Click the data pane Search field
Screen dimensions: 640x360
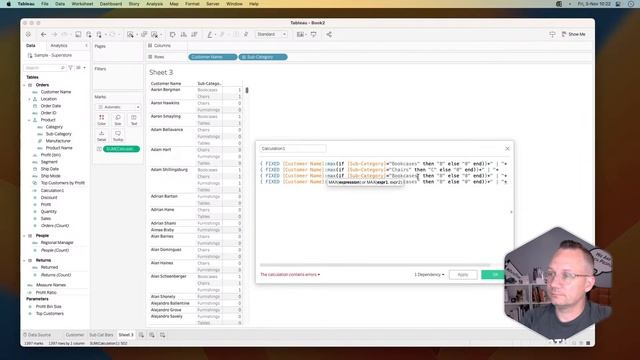click(x=44, y=68)
